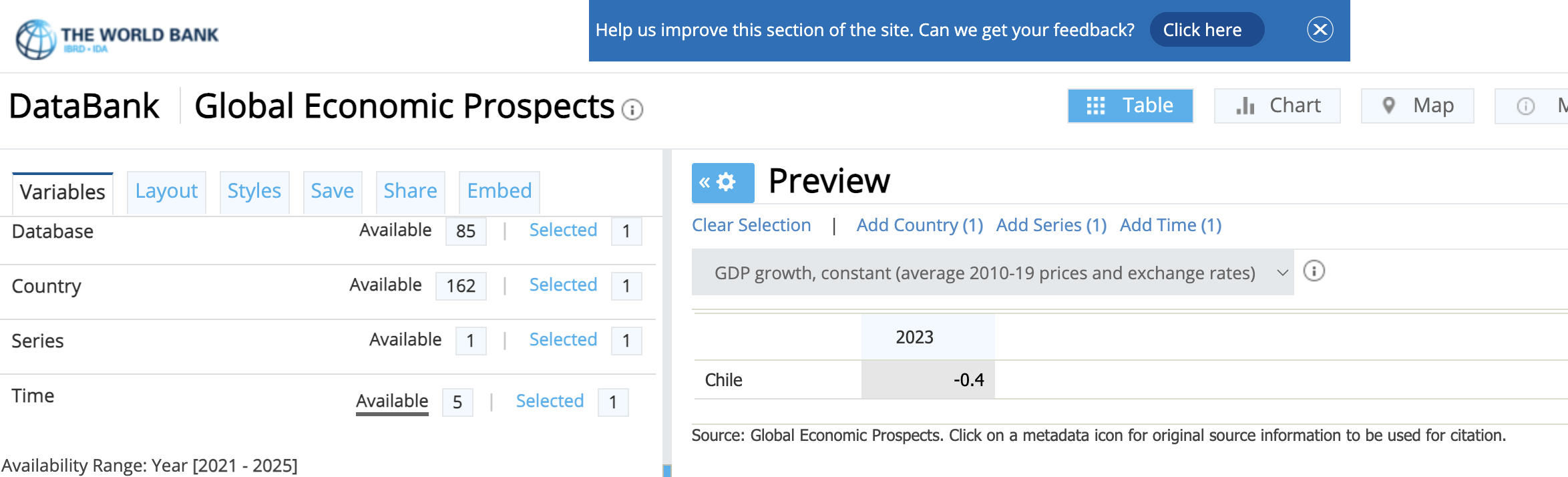The image size is (1568, 477).
Task: Switch to the Layout tab
Action: (166, 192)
